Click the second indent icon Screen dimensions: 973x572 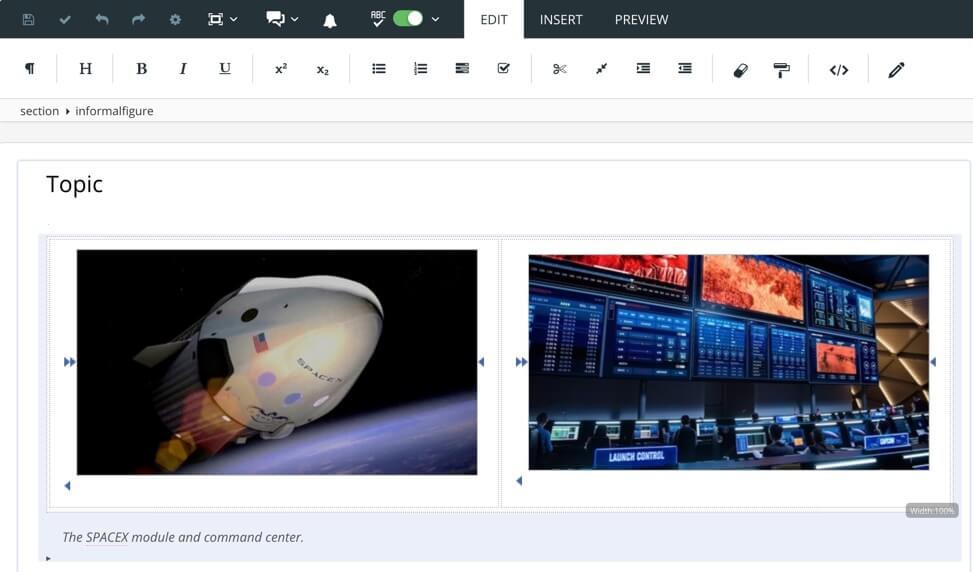[684, 68]
